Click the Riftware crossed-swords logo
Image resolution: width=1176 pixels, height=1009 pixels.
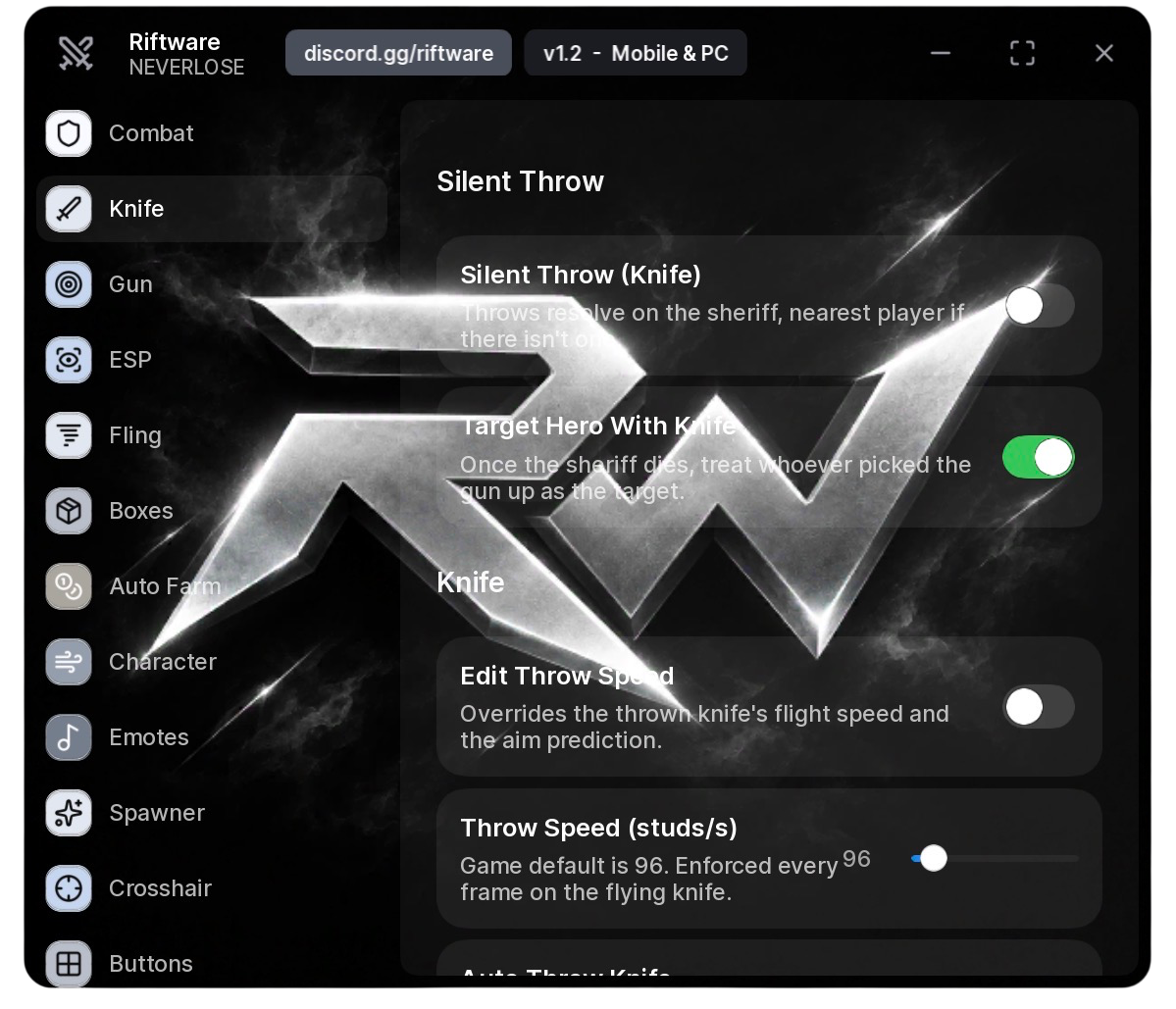pyautogui.click(x=76, y=53)
